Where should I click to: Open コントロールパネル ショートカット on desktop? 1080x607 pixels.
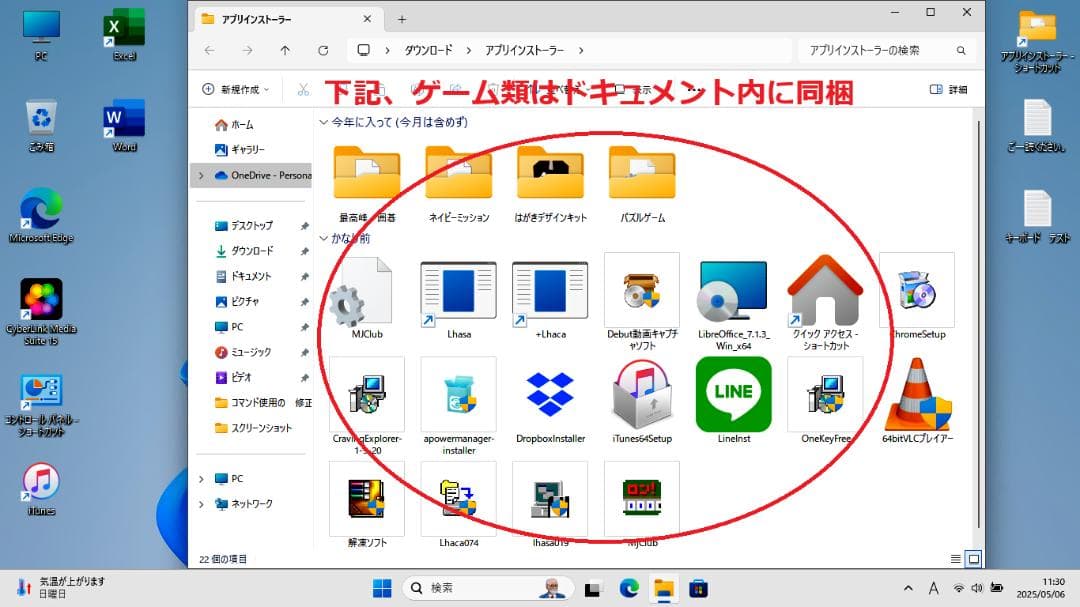(x=41, y=405)
